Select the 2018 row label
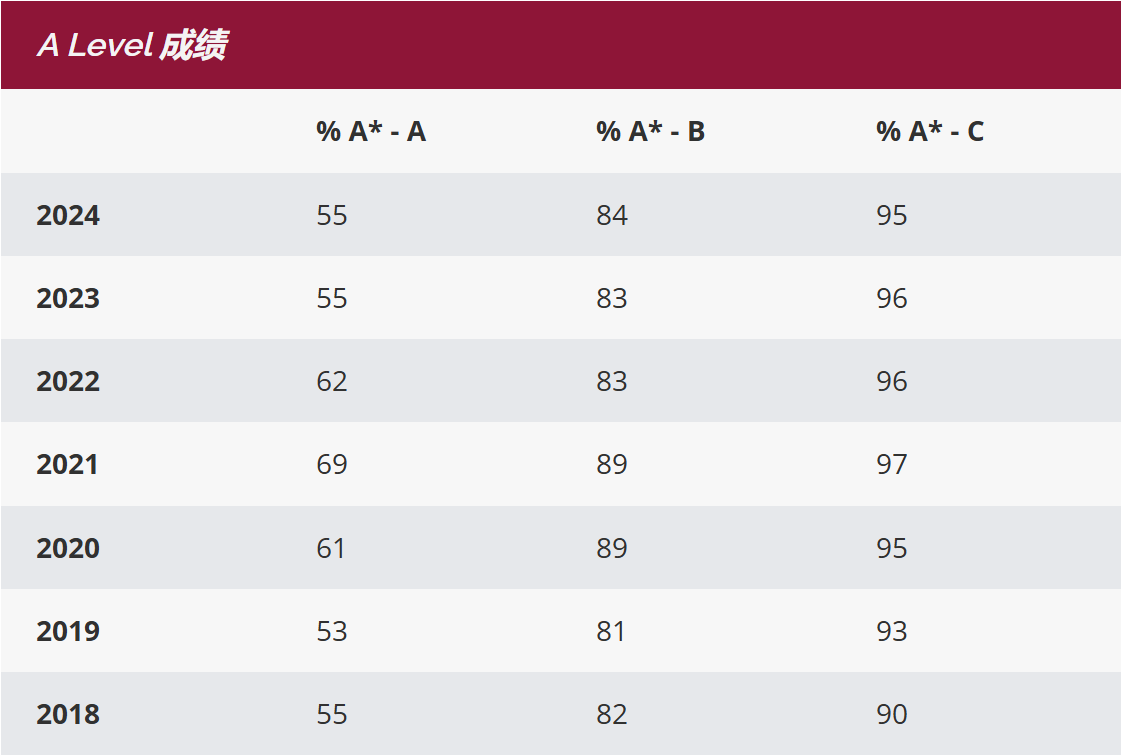Viewport: 1121px width, 755px height. (x=68, y=714)
